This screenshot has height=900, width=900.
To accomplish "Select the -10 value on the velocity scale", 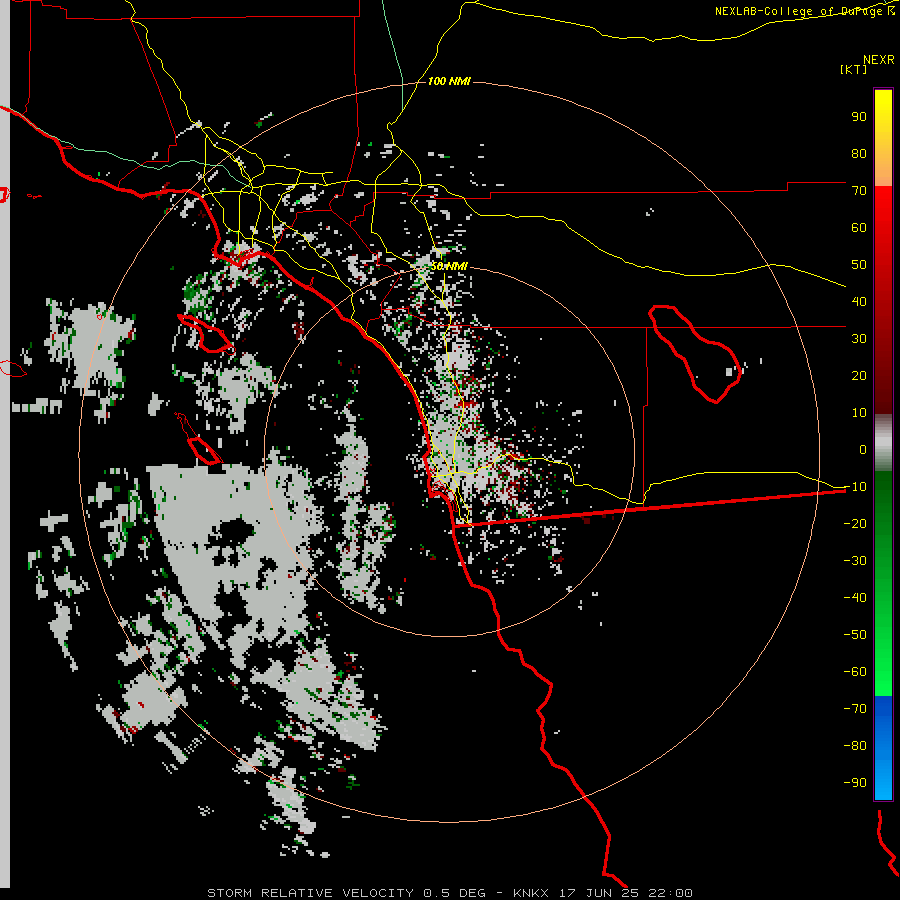I will (855, 487).
